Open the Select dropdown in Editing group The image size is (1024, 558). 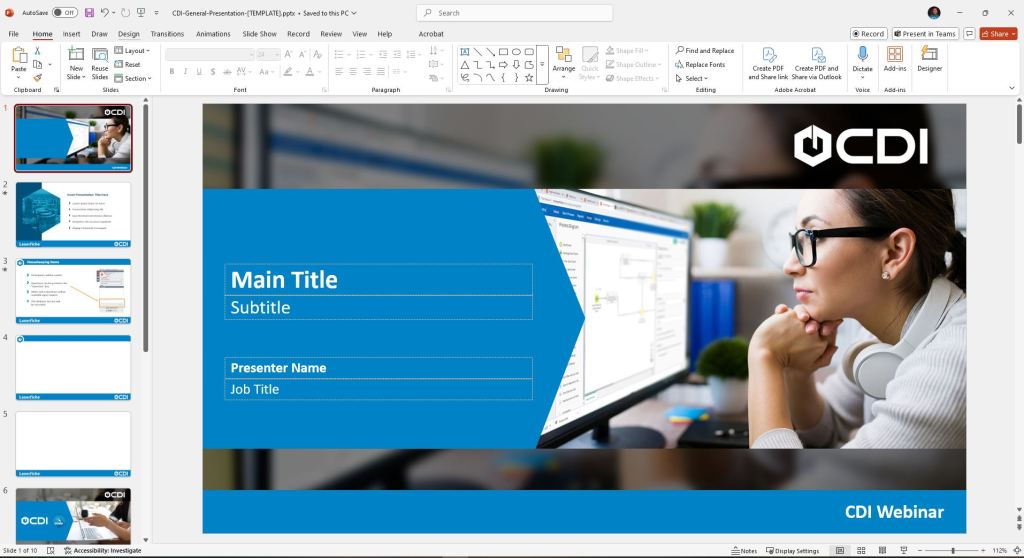click(695, 78)
